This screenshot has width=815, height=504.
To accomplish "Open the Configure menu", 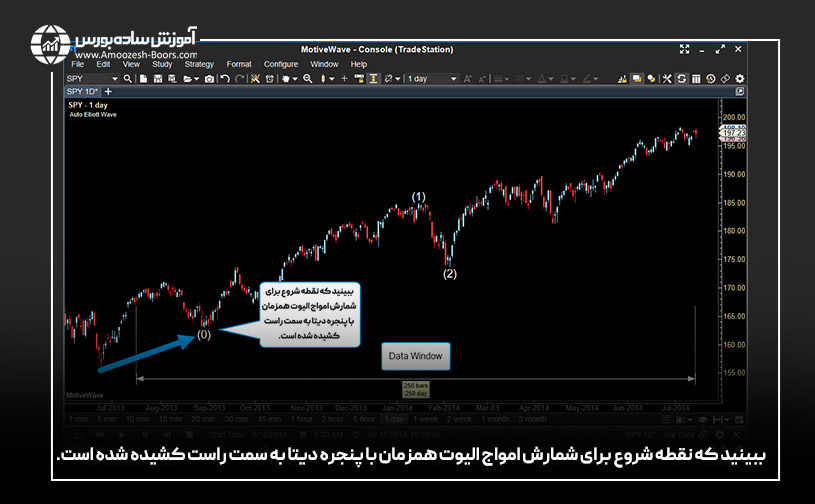I will pyautogui.click(x=281, y=64).
